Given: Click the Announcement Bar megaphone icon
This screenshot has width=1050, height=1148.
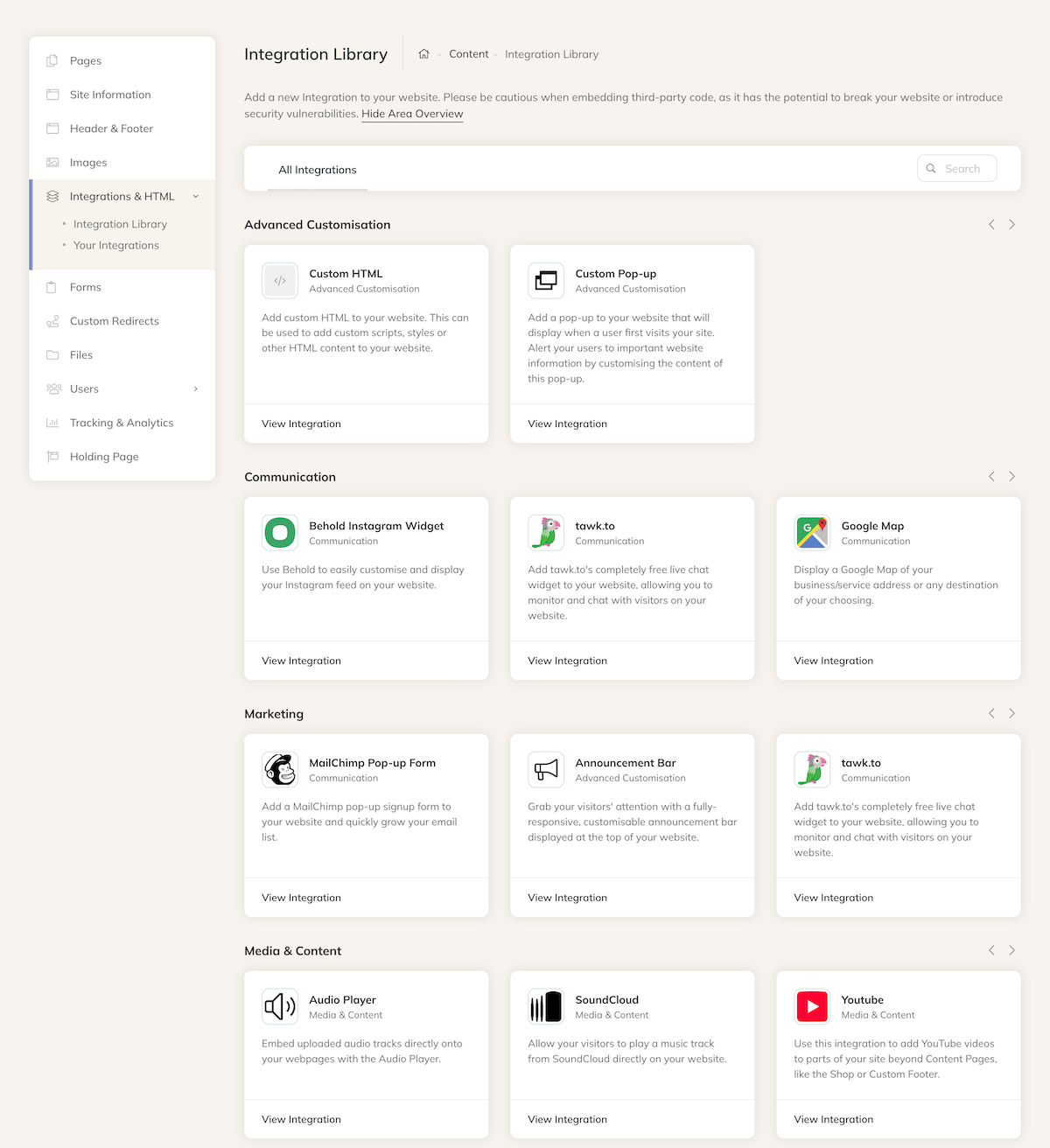Looking at the screenshot, I should 546,770.
